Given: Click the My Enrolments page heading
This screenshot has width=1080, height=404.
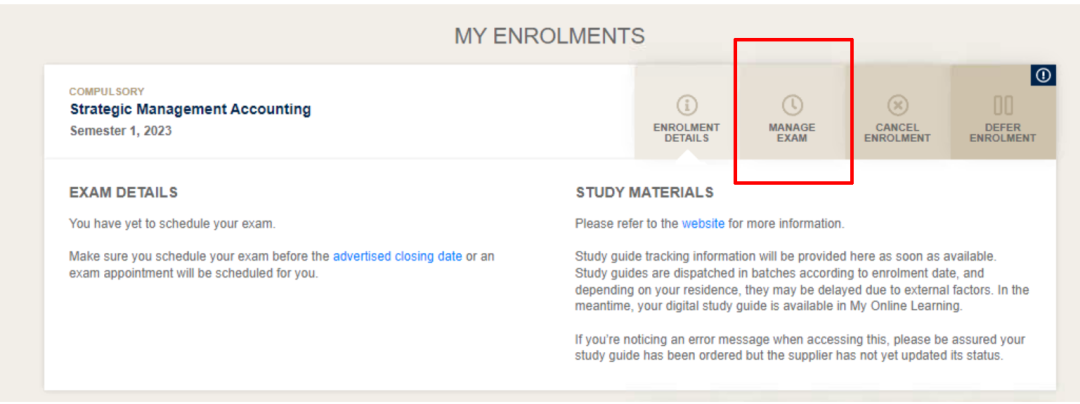Looking at the screenshot, I should pyautogui.click(x=549, y=36).
